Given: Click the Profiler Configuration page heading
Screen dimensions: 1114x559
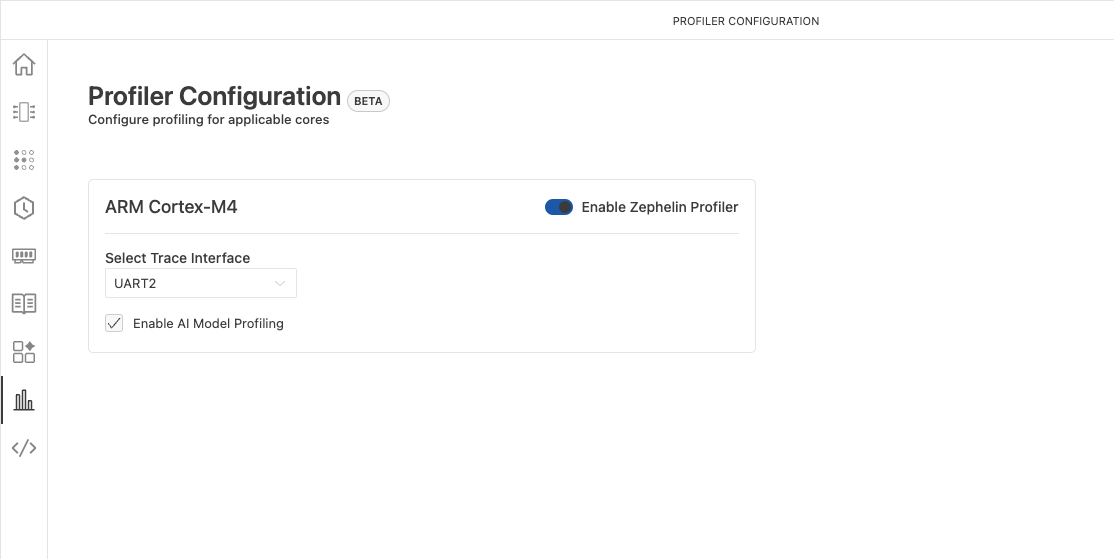Looking at the screenshot, I should [x=214, y=96].
